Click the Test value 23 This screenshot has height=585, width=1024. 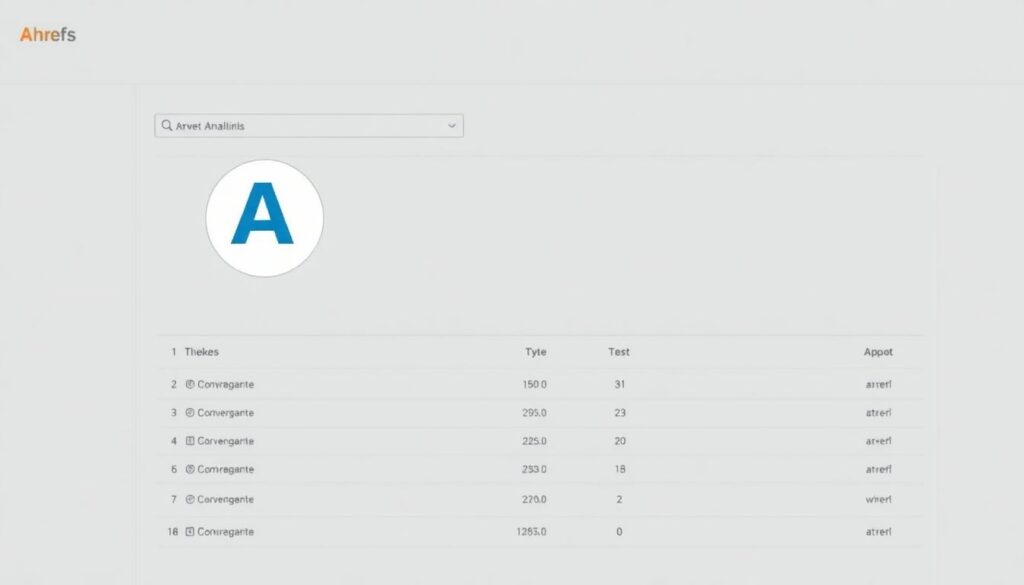tap(620, 413)
